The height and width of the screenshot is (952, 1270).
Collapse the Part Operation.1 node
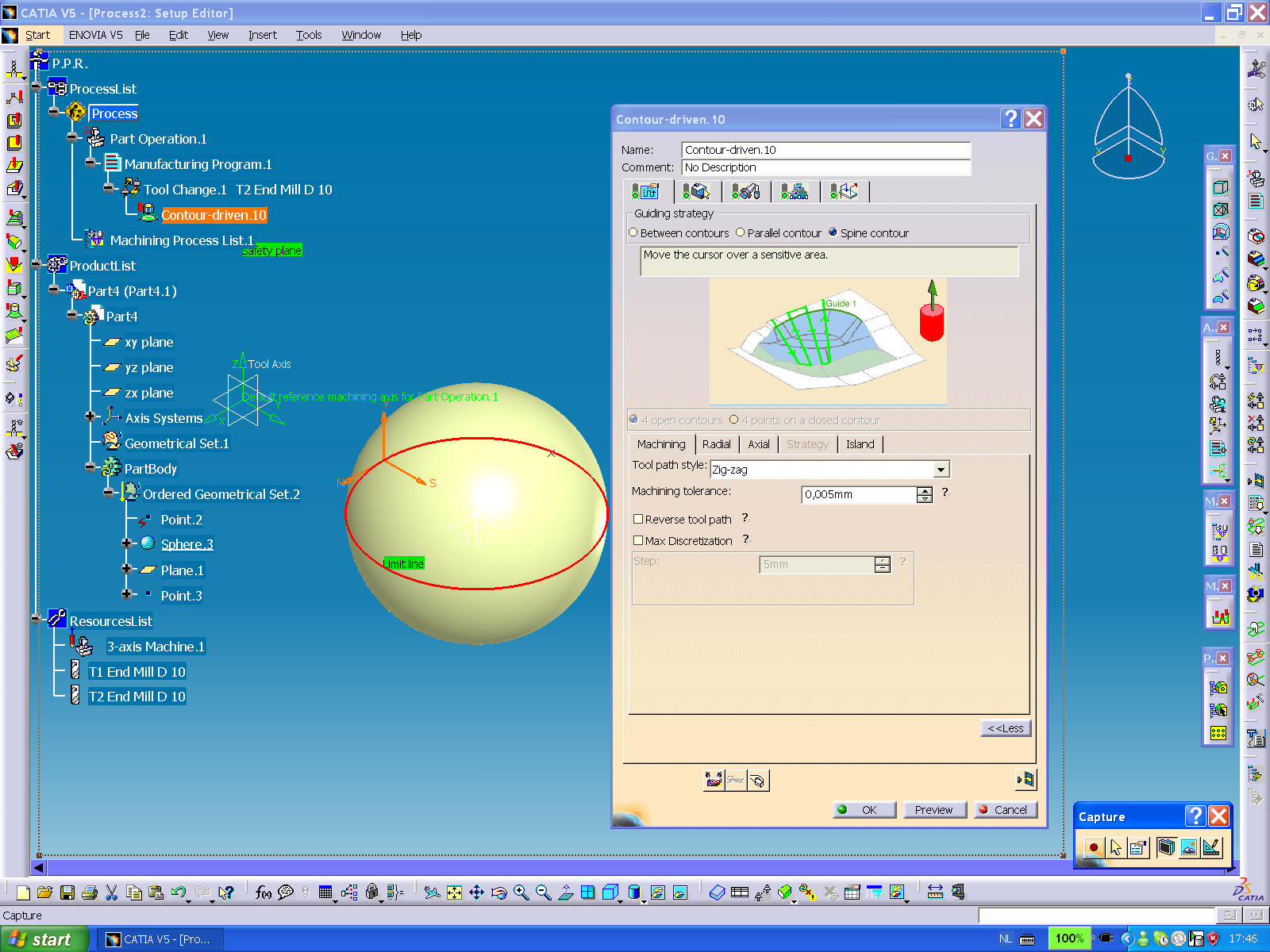coord(72,139)
